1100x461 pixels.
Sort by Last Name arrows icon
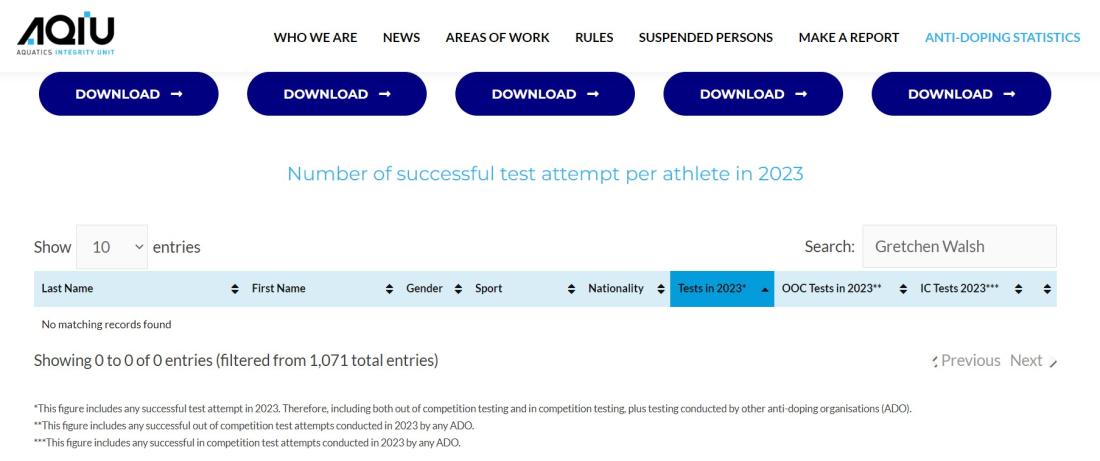pos(234,289)
